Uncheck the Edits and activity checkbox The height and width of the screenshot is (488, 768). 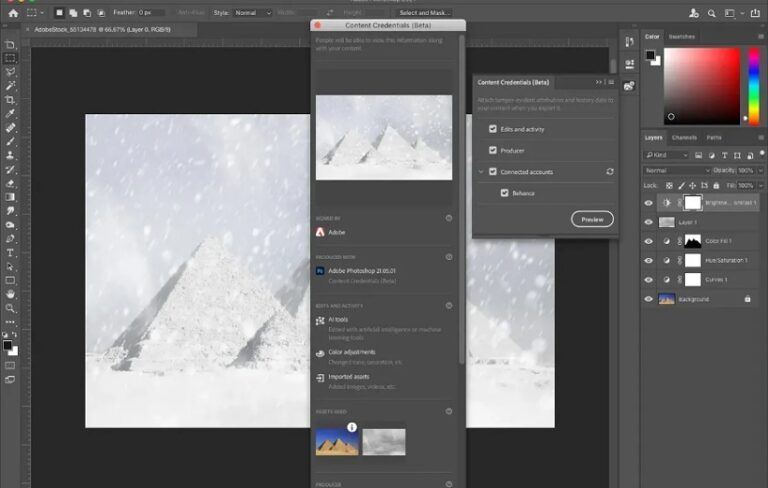click(x=492, y=129)
